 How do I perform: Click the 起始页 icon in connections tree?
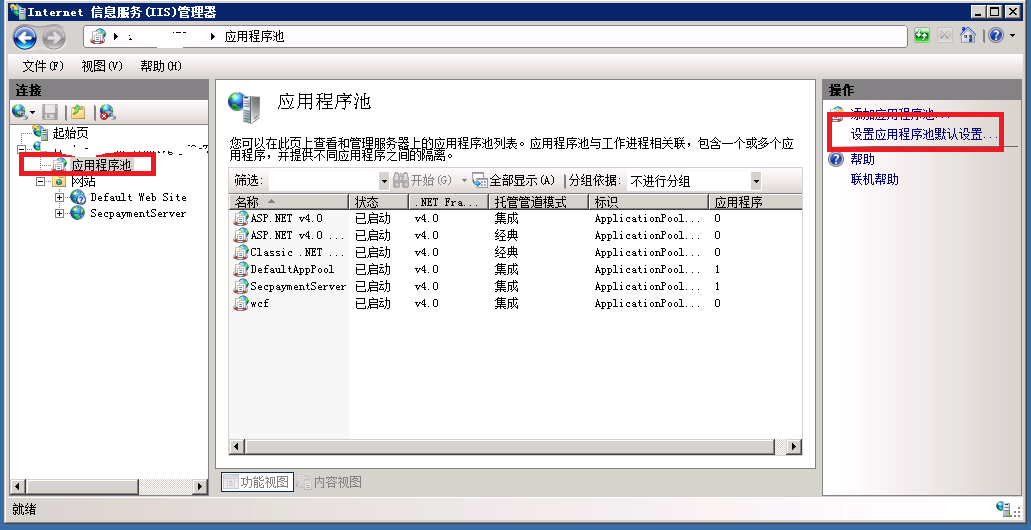[x=41, y=133]
